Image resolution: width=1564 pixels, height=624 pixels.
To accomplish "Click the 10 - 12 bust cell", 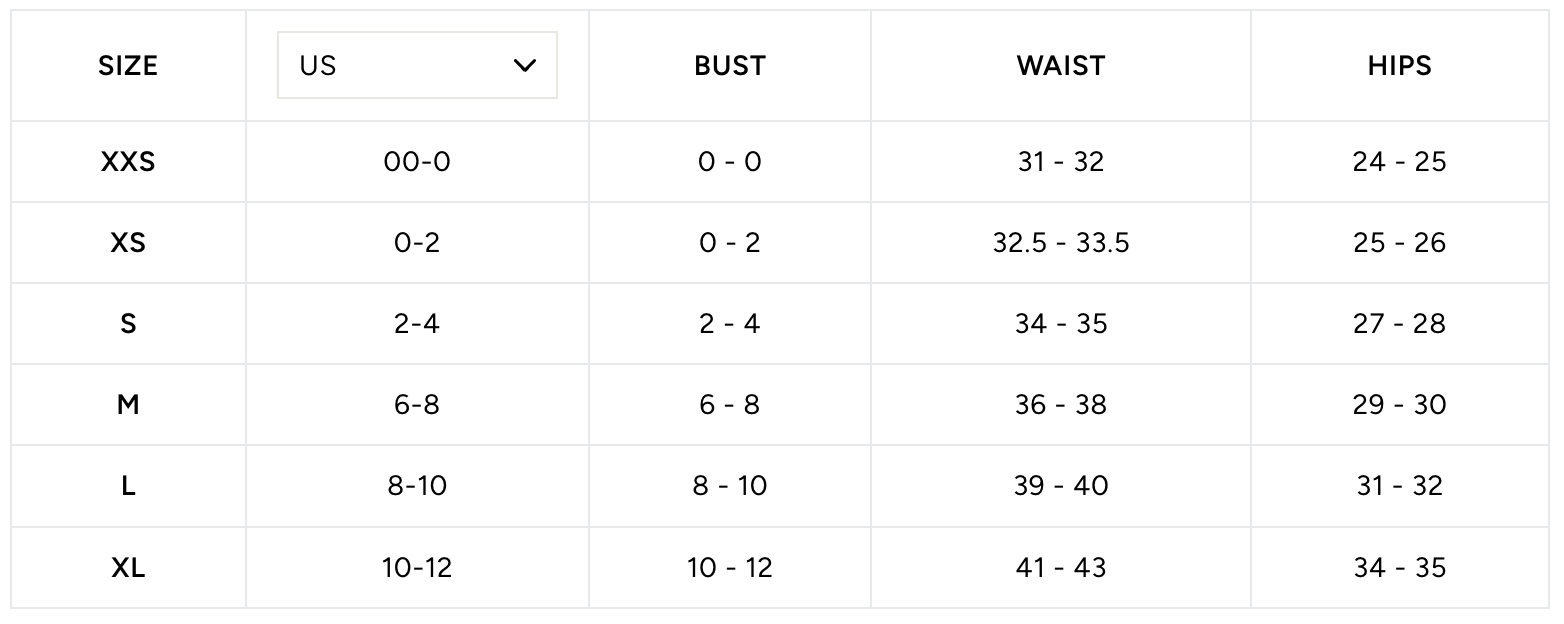I will coord(730,568).
